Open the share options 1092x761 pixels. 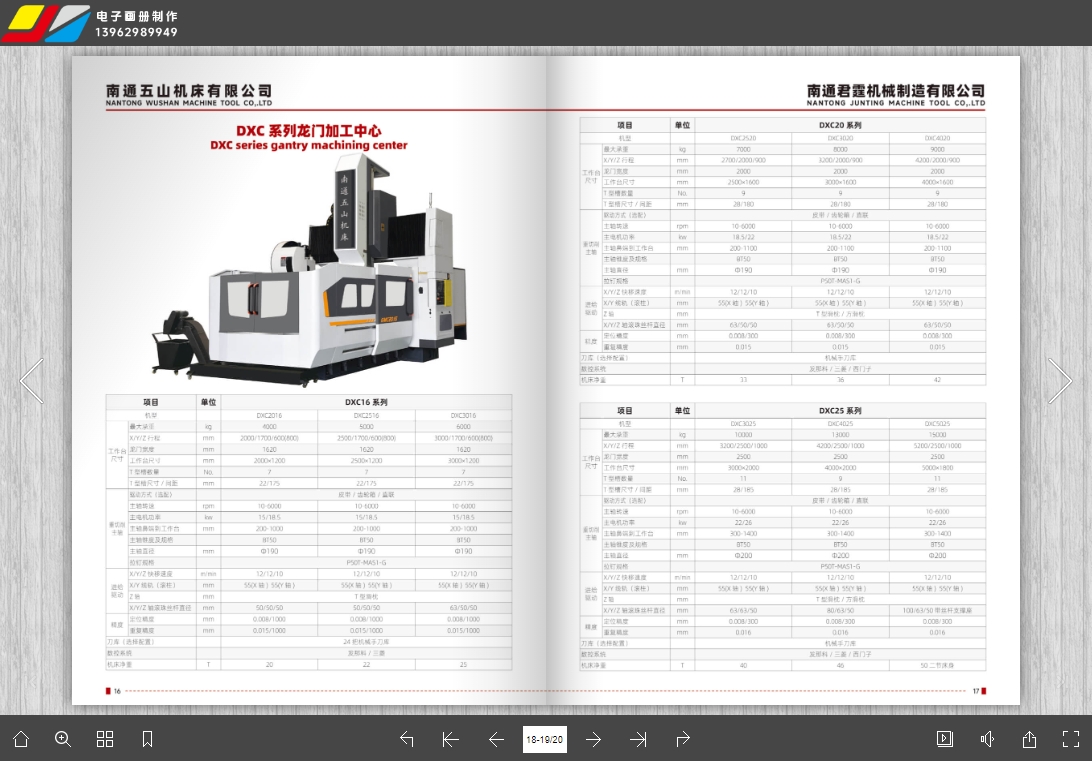(x=1029, y=739)
